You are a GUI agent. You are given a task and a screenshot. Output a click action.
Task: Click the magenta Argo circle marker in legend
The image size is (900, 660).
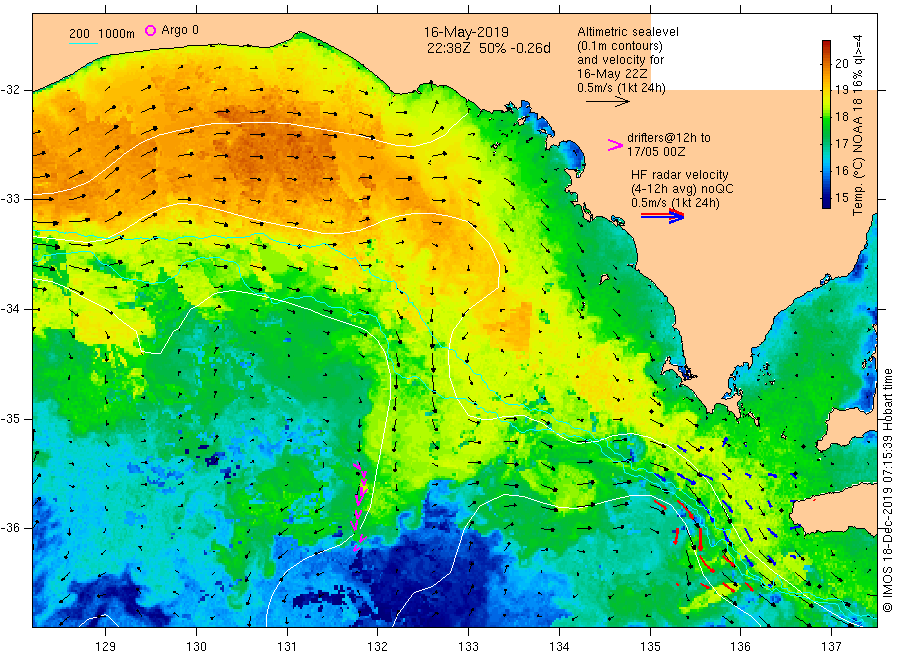(150, 30)
